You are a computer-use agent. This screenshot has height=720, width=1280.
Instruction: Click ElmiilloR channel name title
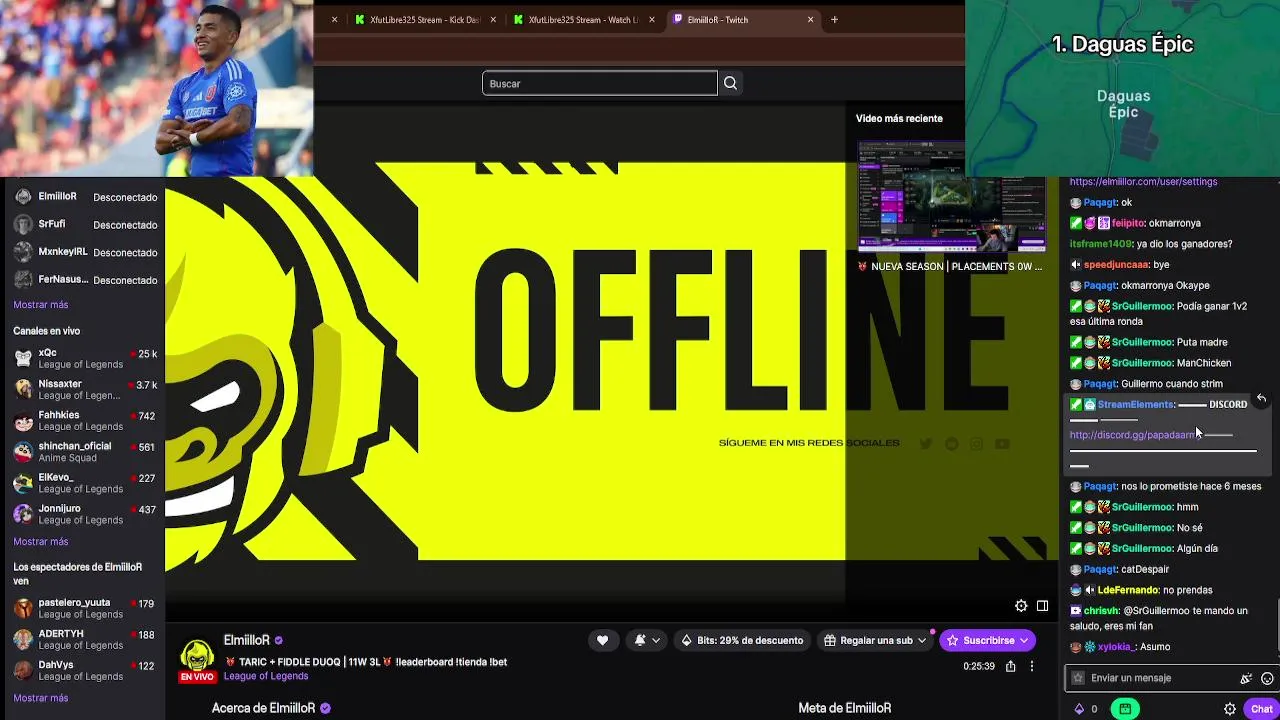tap(247, 640)
